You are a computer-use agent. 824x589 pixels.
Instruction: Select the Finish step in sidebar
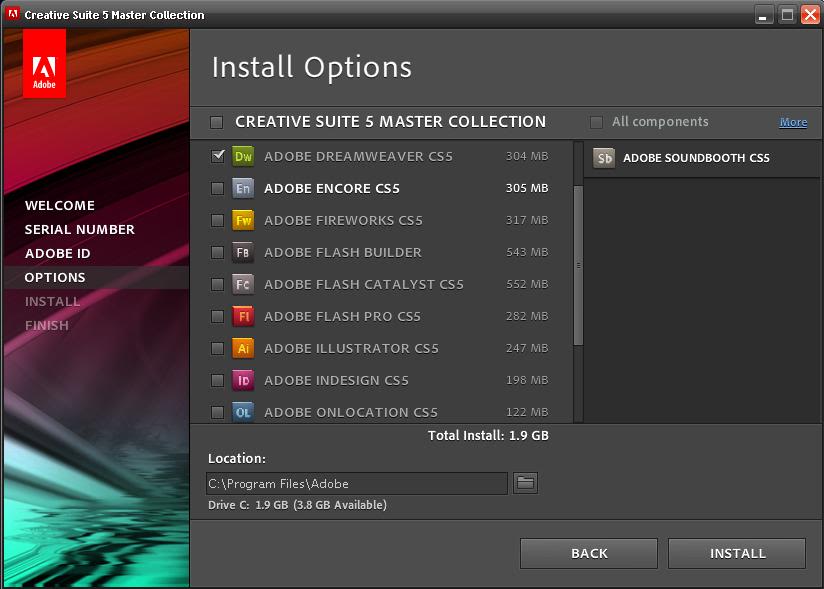pos(46,326)
